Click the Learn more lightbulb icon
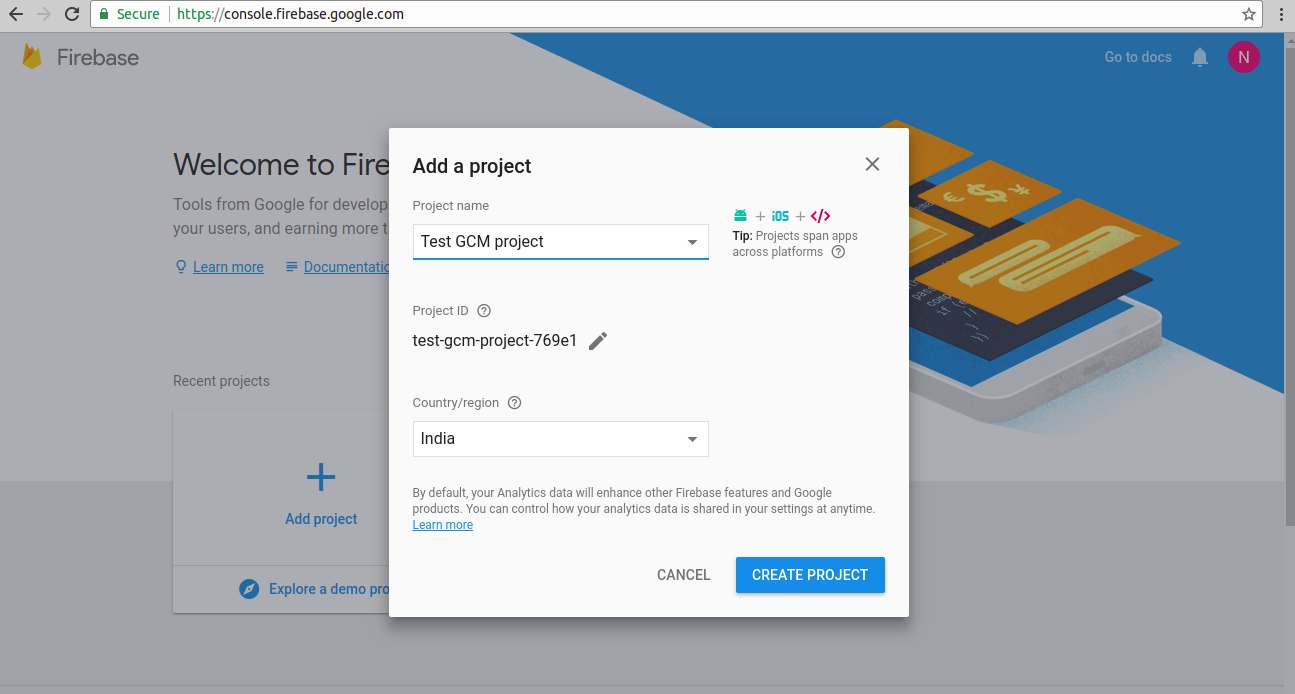The width and height of the screenshot is (1295, 694). 181,267
